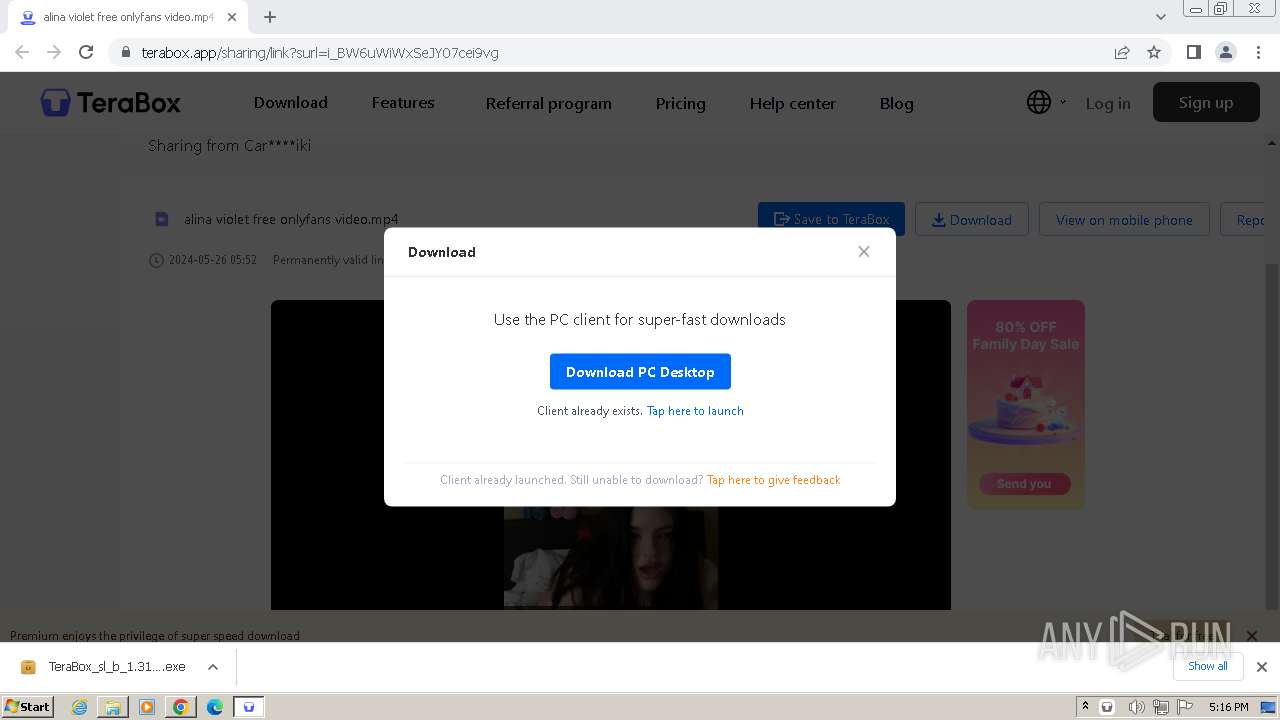Open Windows Media Player taskbar icon
Screen dimensions: 1280x720
[147, 707]
